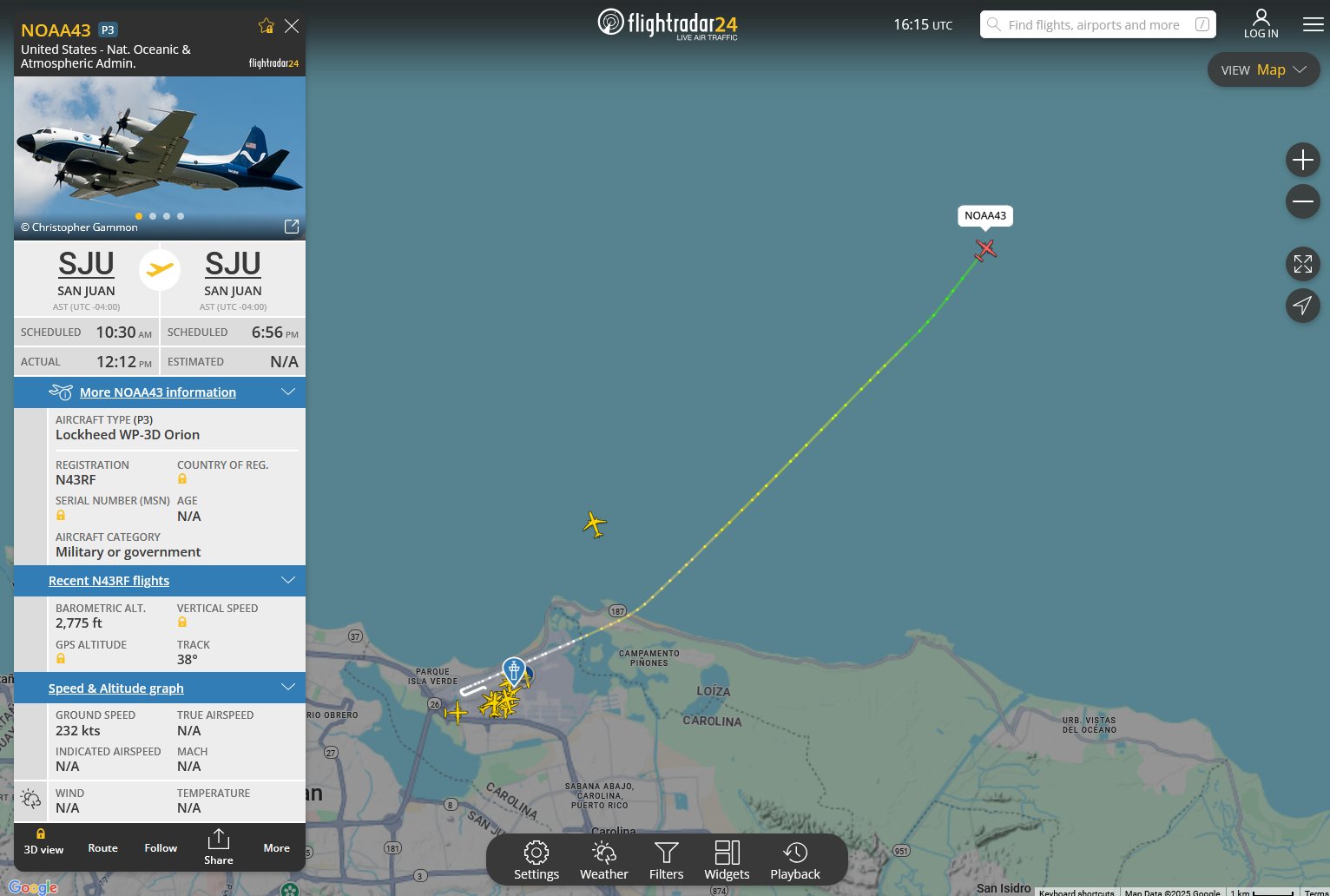Viewport: 1330px width, 896px height.
Task: Collapse More NOAA43 information section
Action: pos(288,392)
